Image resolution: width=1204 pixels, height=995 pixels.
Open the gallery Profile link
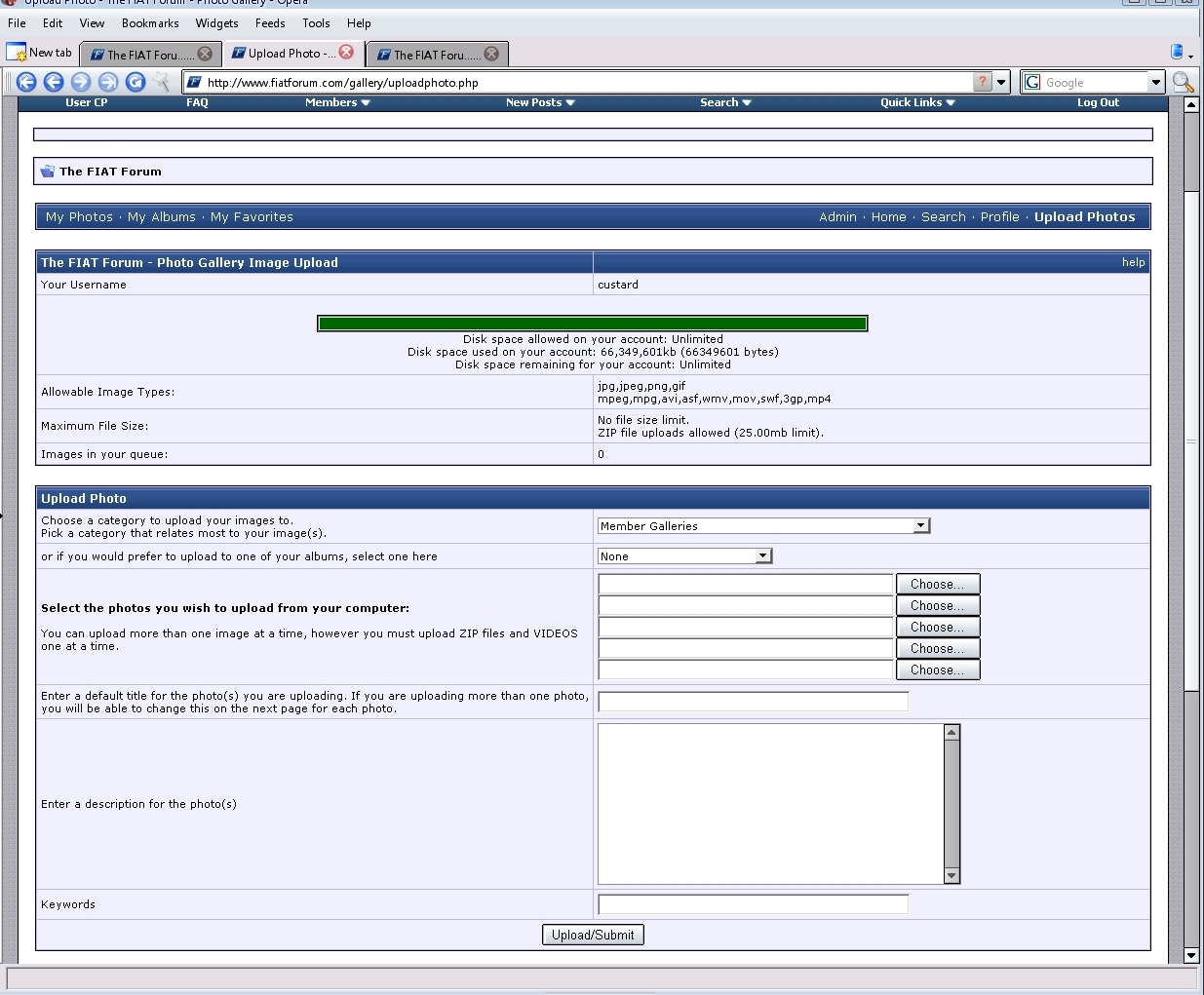(1000, 217)
